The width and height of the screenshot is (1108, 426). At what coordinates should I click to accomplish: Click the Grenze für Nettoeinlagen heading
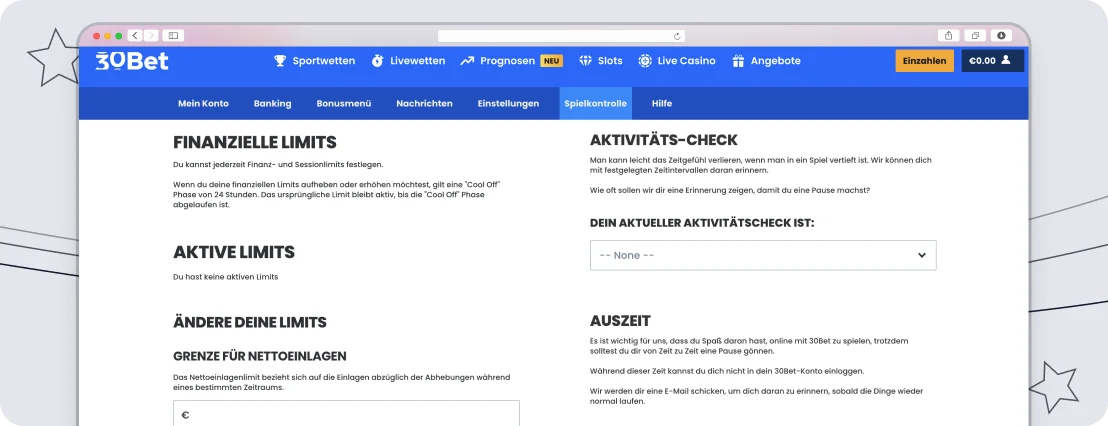pyautogui.click(x=260, y=356)
